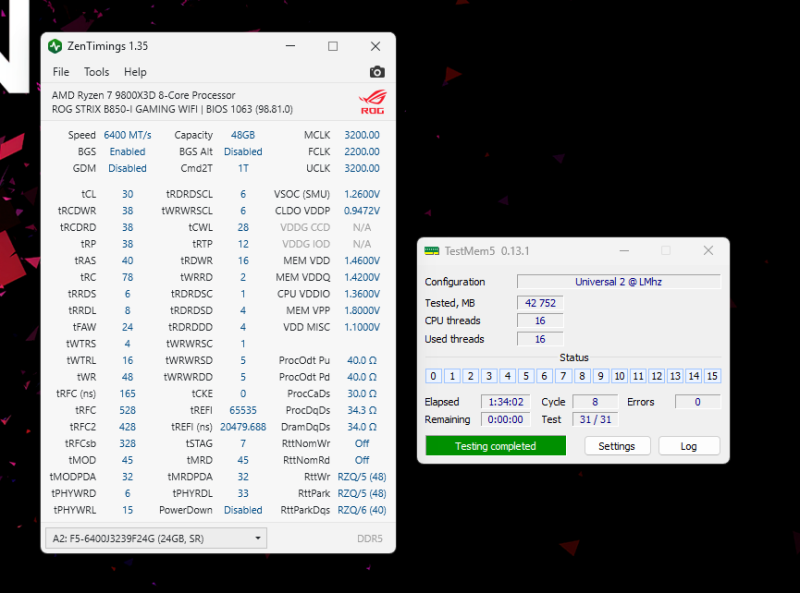This screenshot has height=593, width=800.
Task: Click the Test 31 / 31 field
Action: (x=595, y=419)
